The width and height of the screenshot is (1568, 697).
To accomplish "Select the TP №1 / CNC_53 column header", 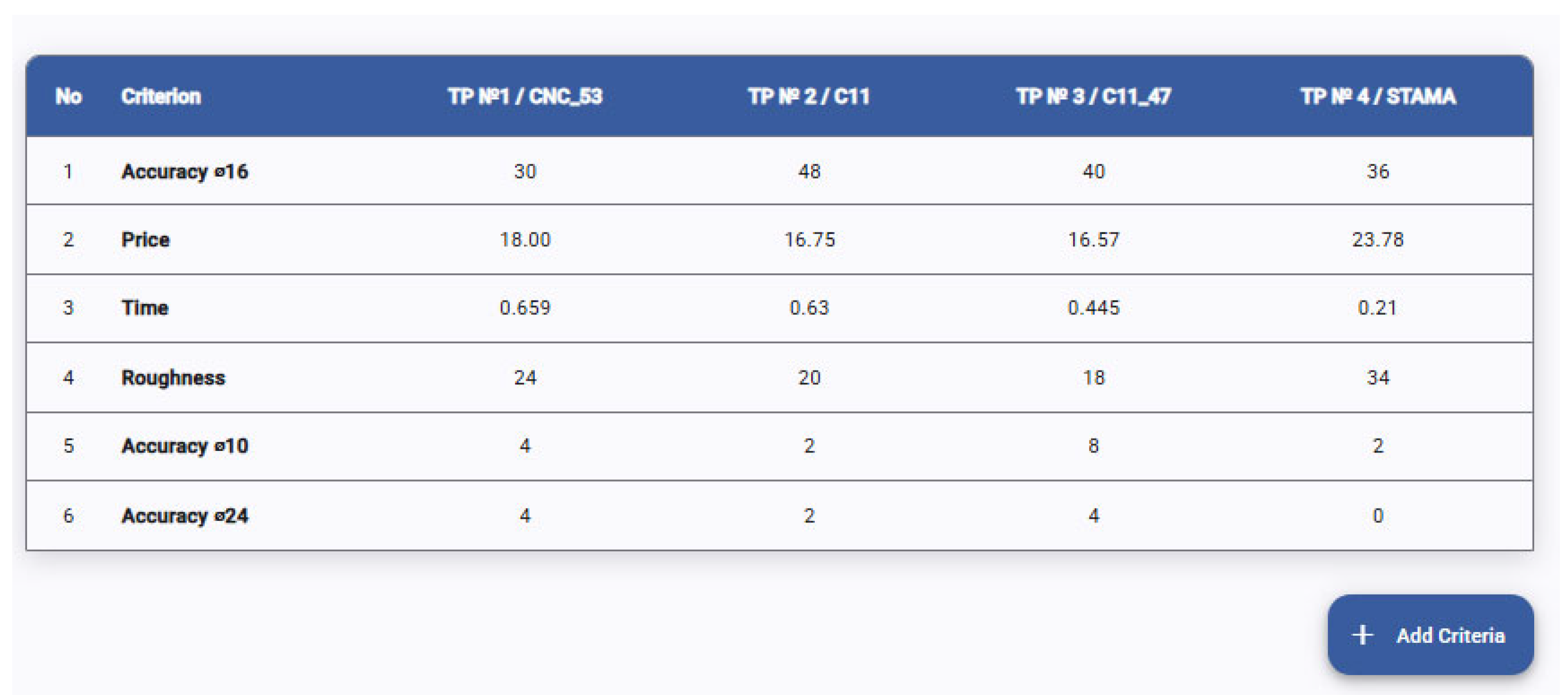I will (525, 96).
